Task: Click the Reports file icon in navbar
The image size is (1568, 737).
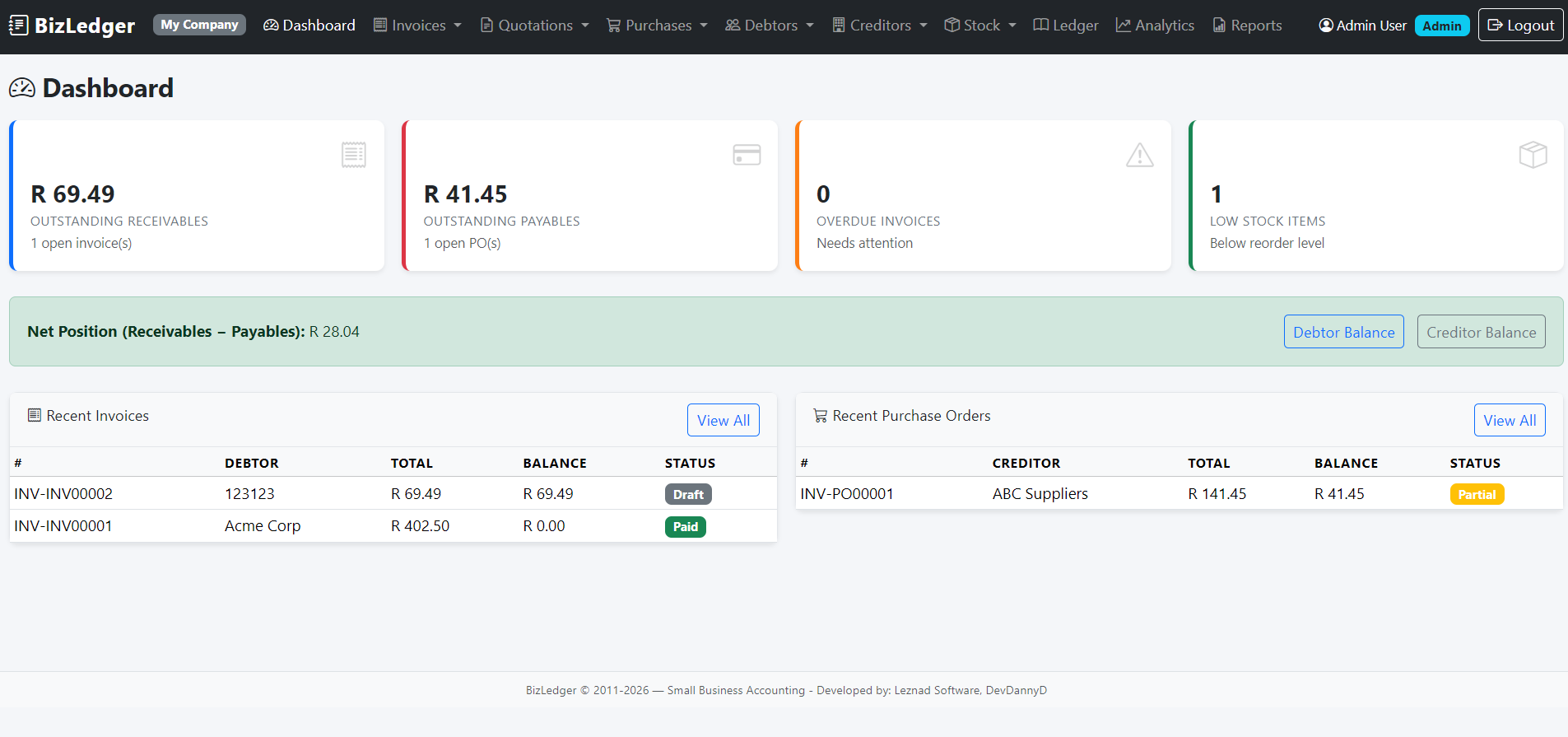Action: pos(1219,26)
